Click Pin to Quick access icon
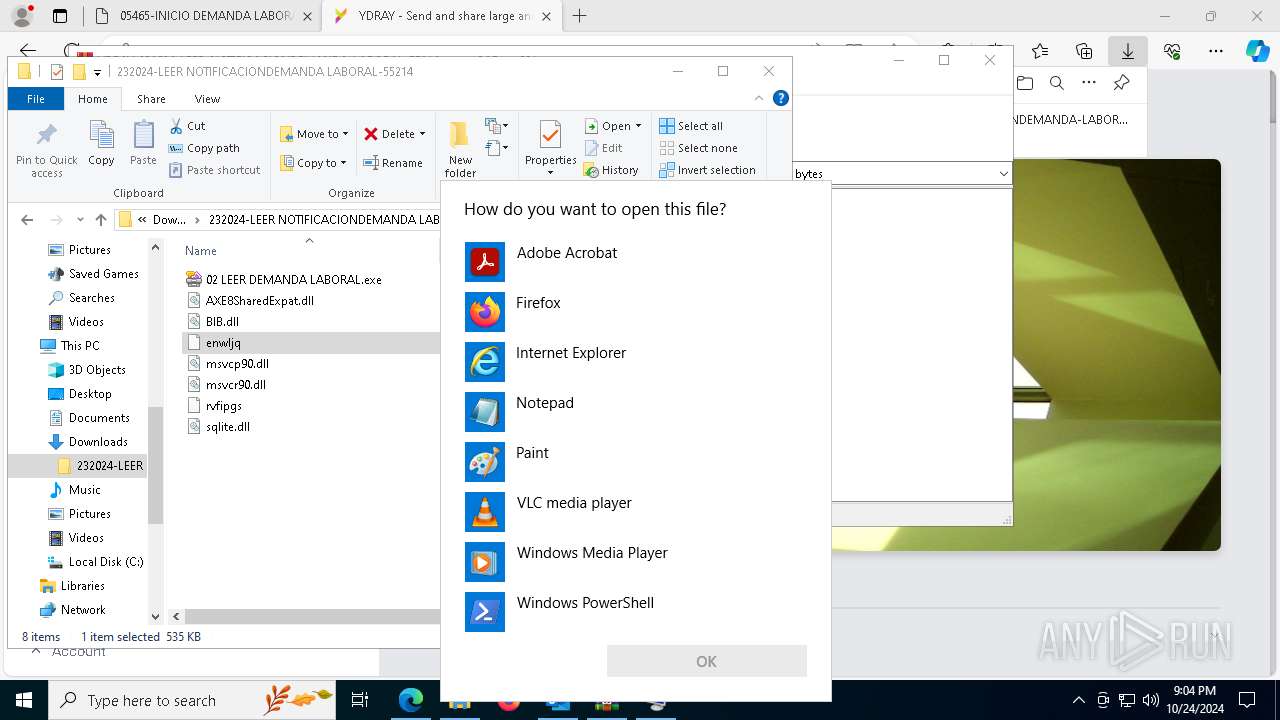This screenshot has height=720, width=1280. (x=46, y=150)
